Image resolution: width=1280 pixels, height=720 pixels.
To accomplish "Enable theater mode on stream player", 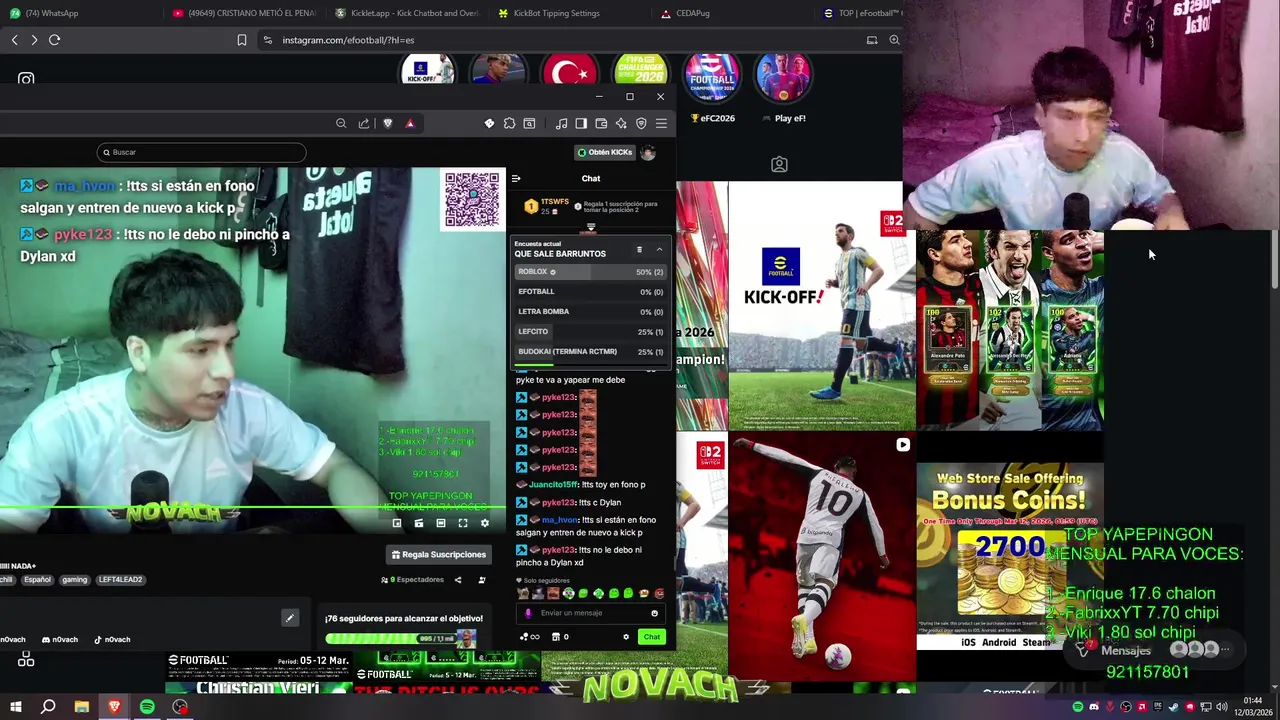I will (x=441, y=523).
